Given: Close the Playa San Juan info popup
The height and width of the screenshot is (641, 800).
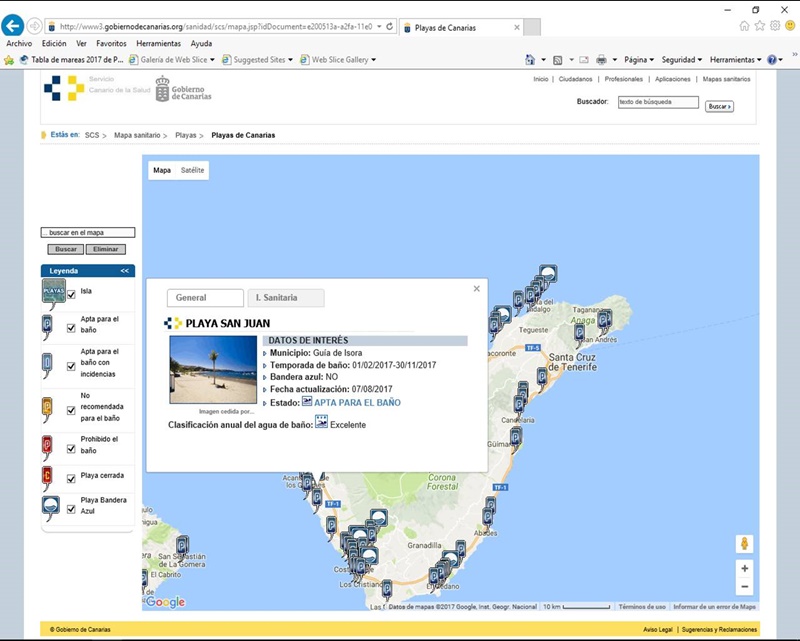Looking at the screenshot, I should [x=477, y=289].
